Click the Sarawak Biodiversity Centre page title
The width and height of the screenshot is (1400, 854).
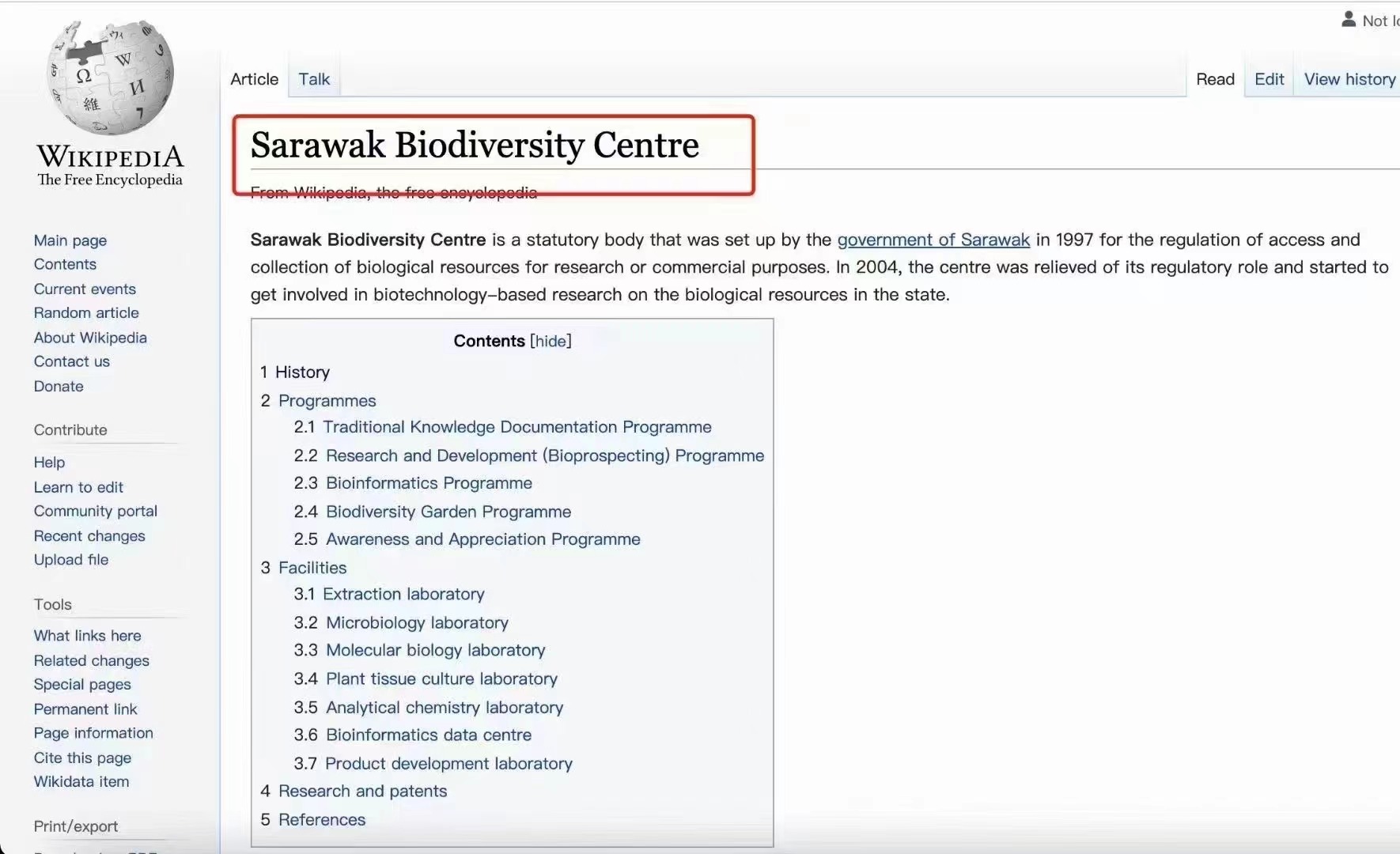click(475, 145)
